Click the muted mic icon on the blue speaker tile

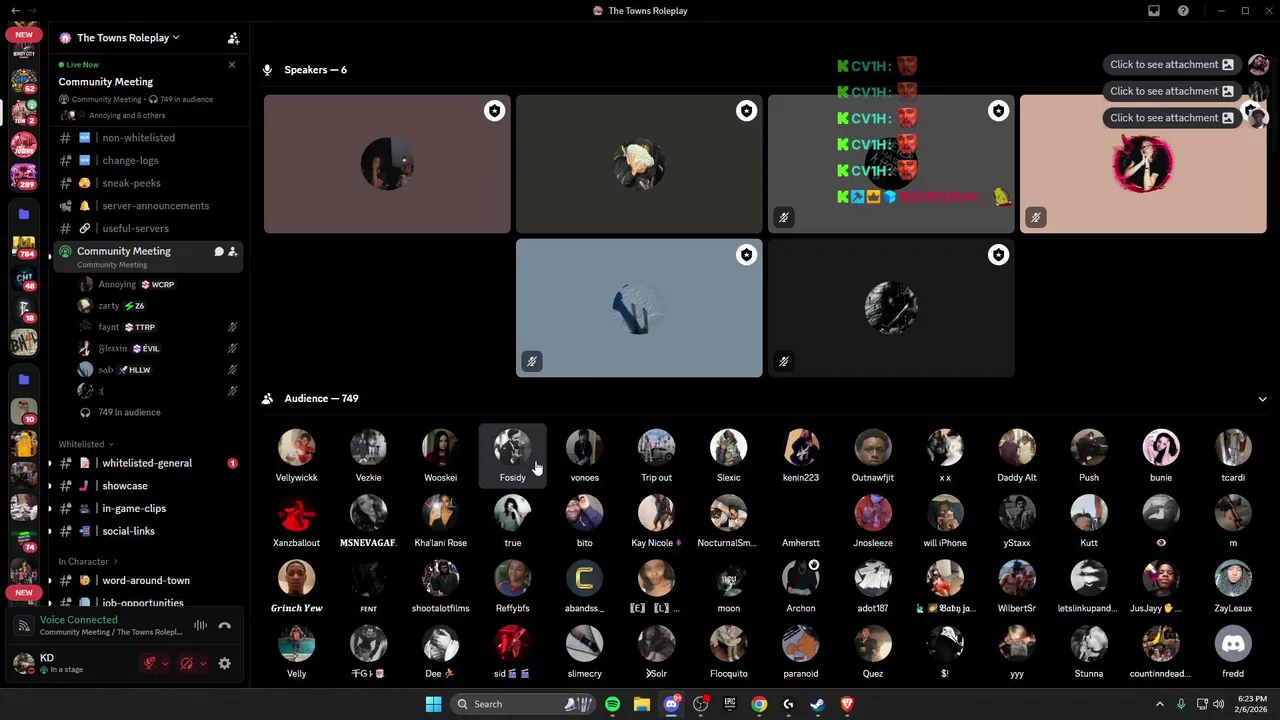click(532, 361)
